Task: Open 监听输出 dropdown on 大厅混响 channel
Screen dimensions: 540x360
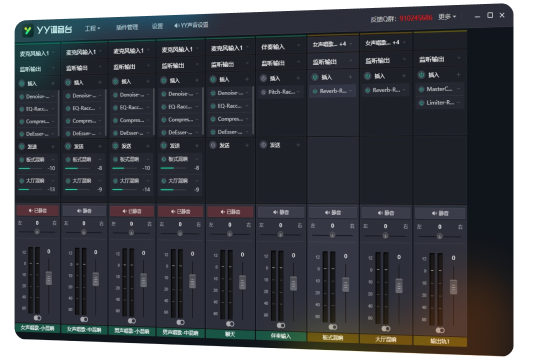Action: [x=386, y=61]
